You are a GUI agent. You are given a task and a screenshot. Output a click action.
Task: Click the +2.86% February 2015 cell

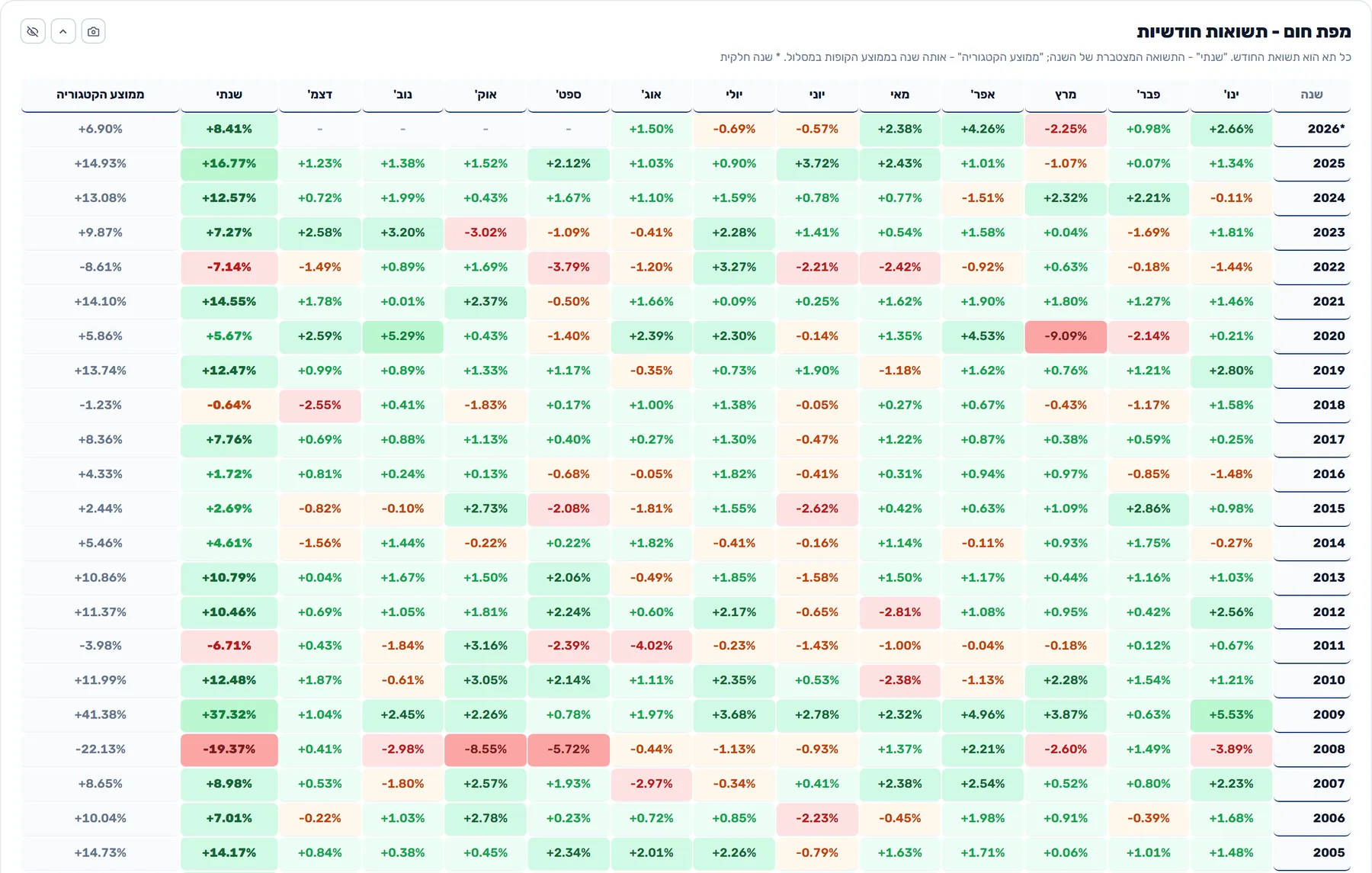(x=1149, y=509)
